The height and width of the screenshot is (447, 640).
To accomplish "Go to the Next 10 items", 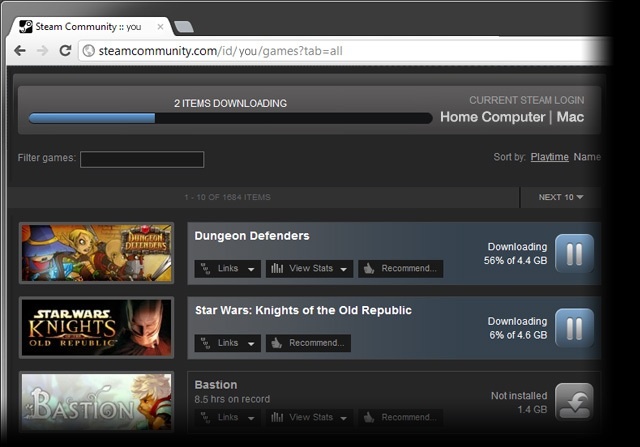I will click(x=560, y=197).
